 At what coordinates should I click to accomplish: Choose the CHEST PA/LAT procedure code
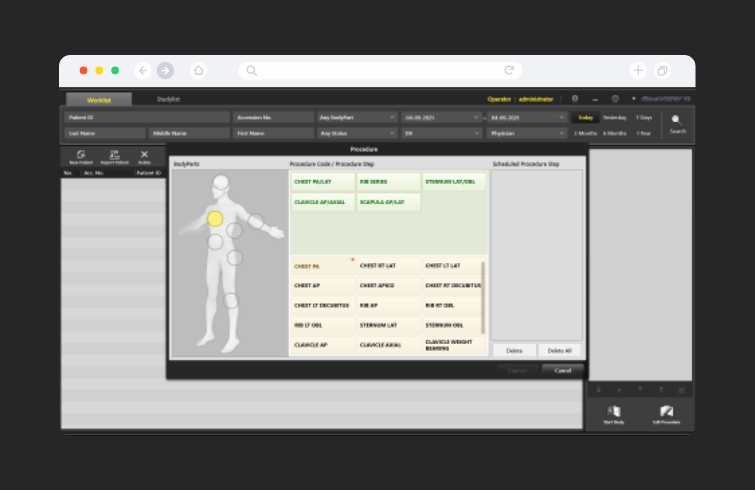[x=323, y=182]
